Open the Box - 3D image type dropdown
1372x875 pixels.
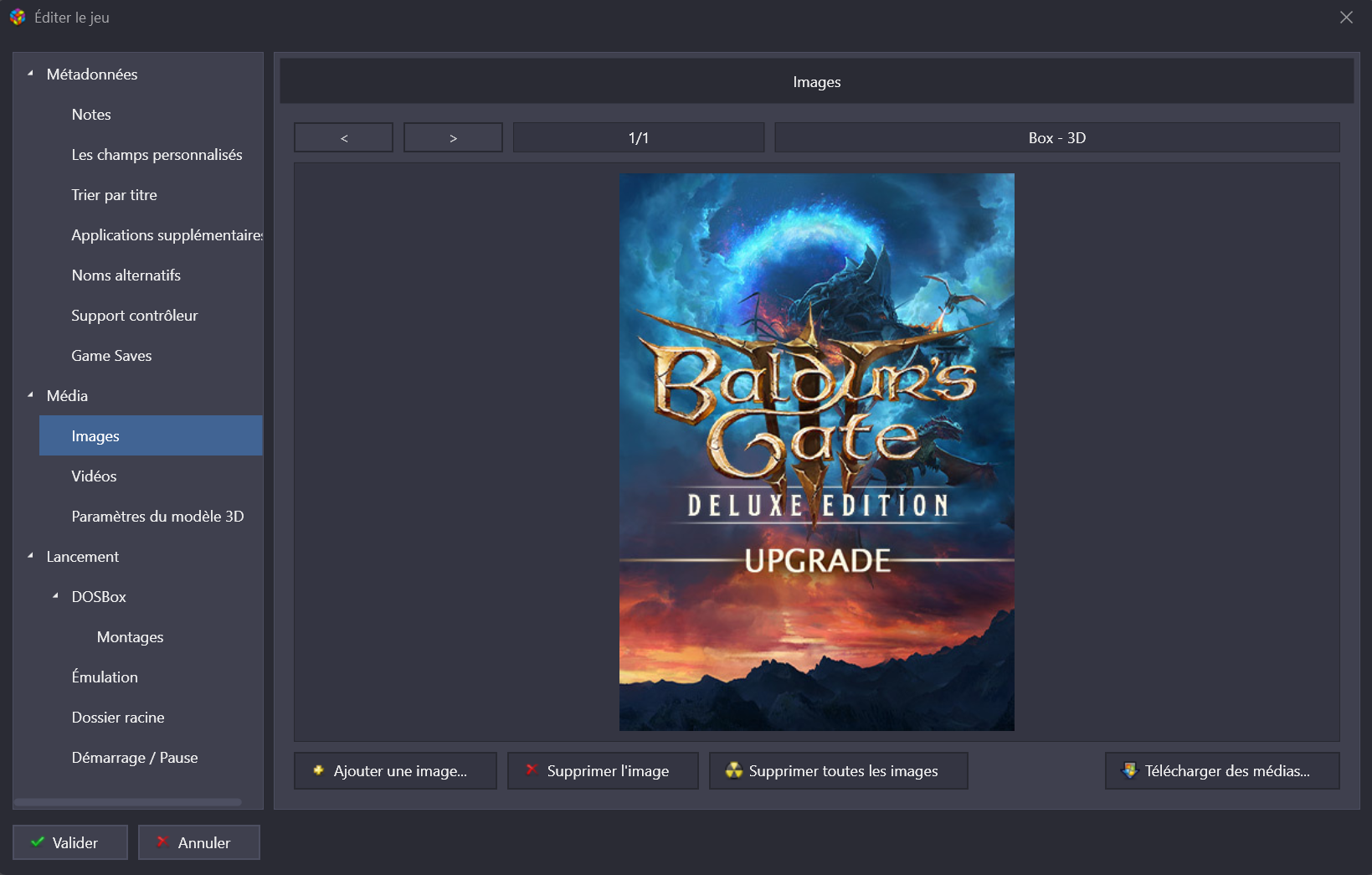[1057, 137]
